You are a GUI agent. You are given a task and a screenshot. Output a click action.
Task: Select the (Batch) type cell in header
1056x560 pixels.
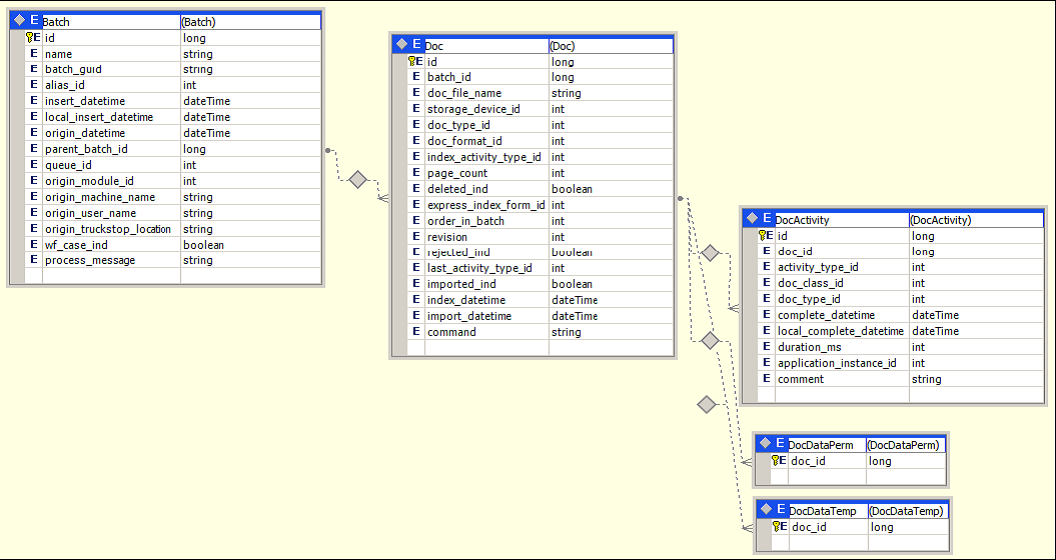pyautogui.click(x=251, y=22)
